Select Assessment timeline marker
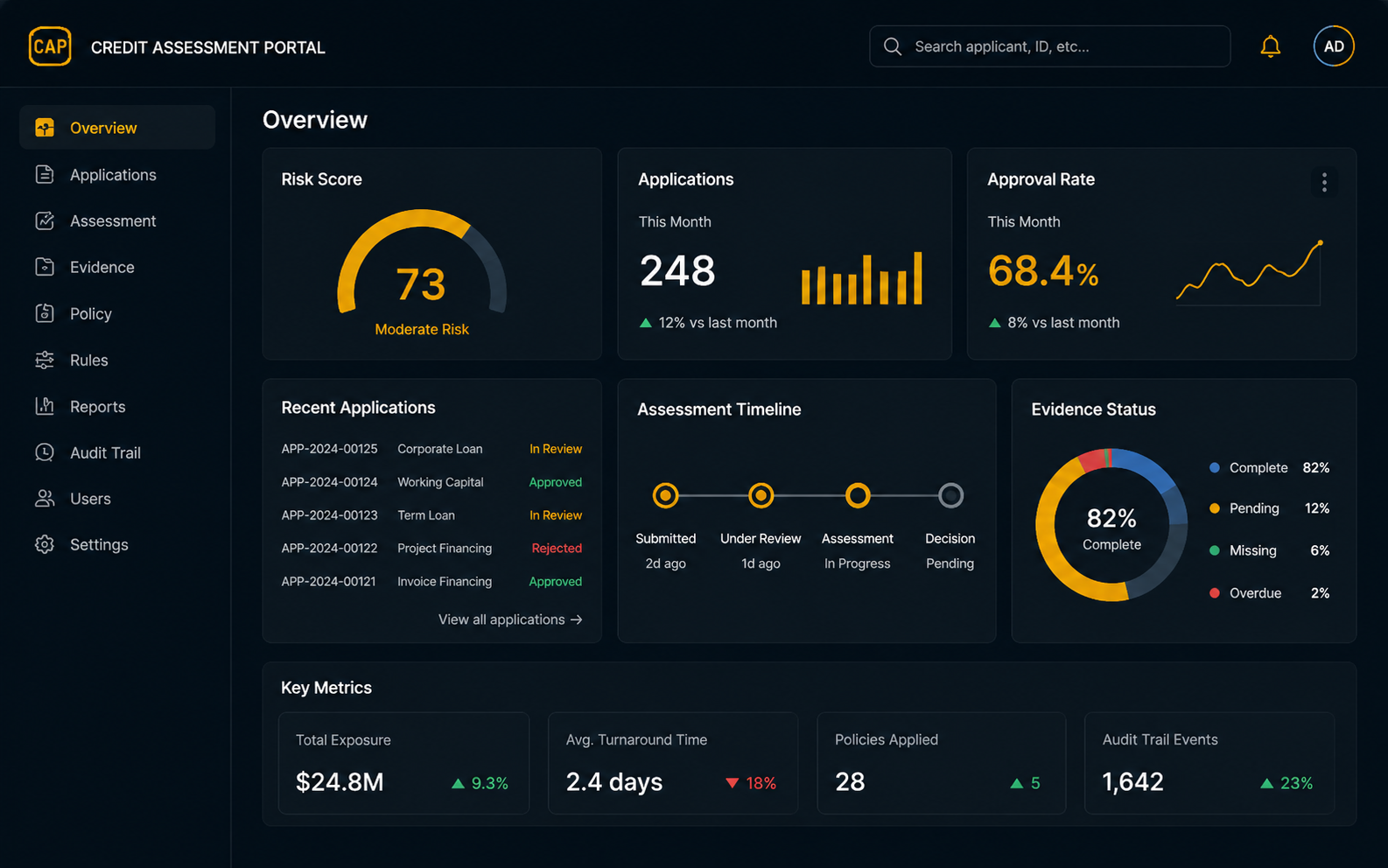This screenshot has width=1388, height=868. 858,496
